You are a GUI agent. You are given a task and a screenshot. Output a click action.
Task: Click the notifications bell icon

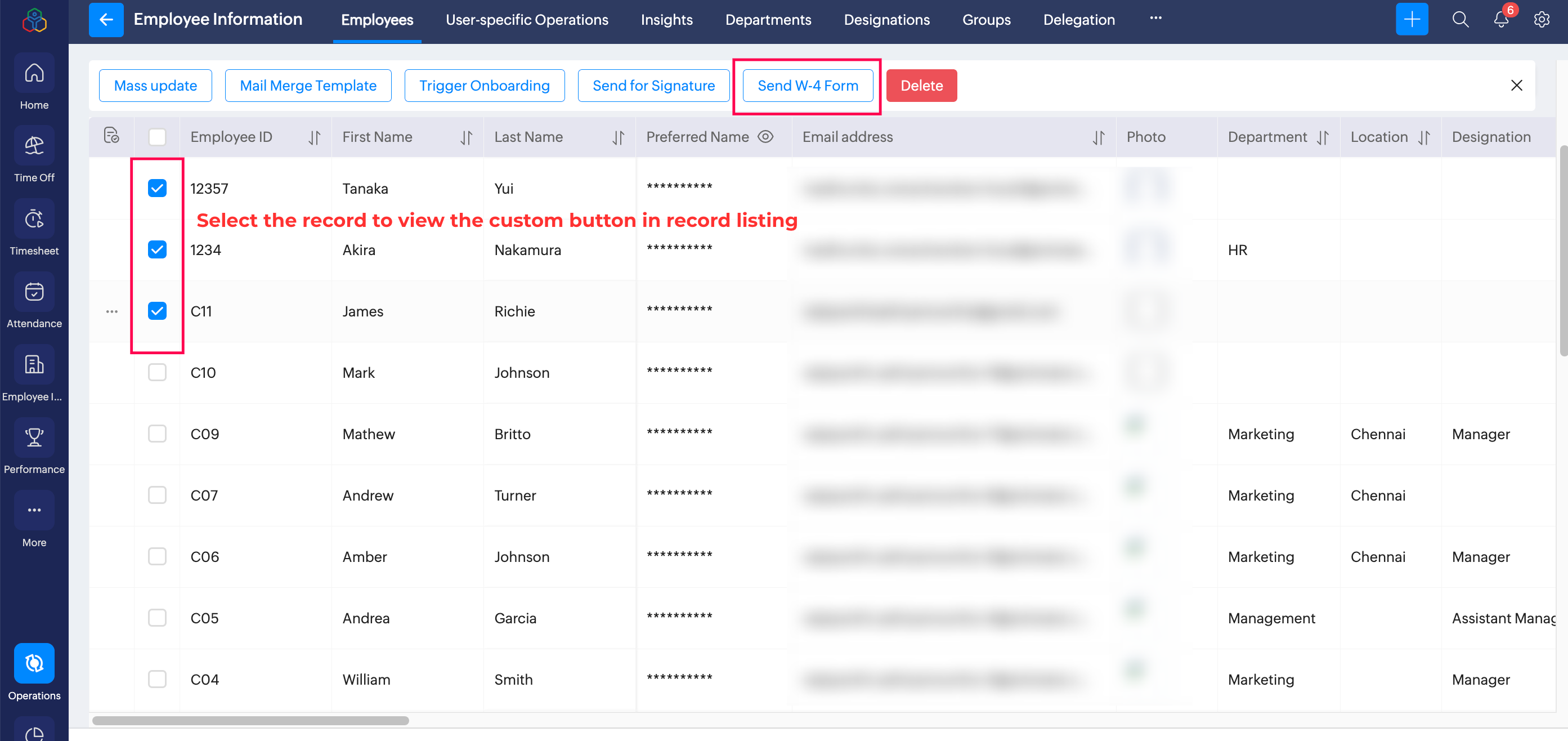point(1500,20)
